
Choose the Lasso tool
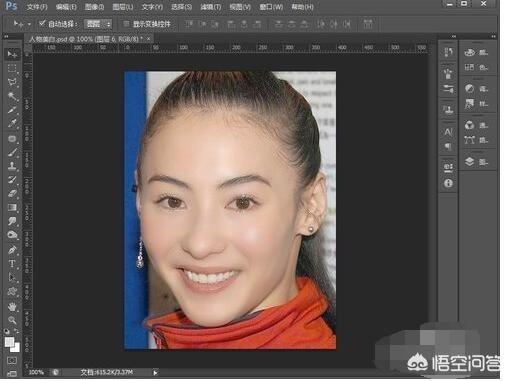[x=12, y=82]
